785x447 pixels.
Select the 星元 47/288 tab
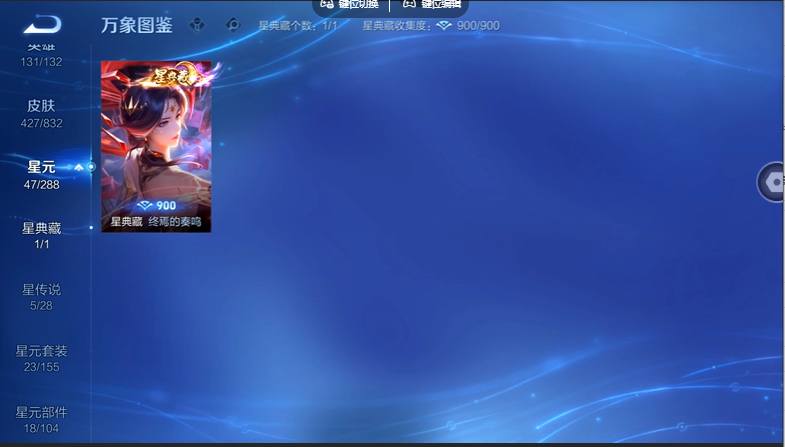click(x=42, y=175)
